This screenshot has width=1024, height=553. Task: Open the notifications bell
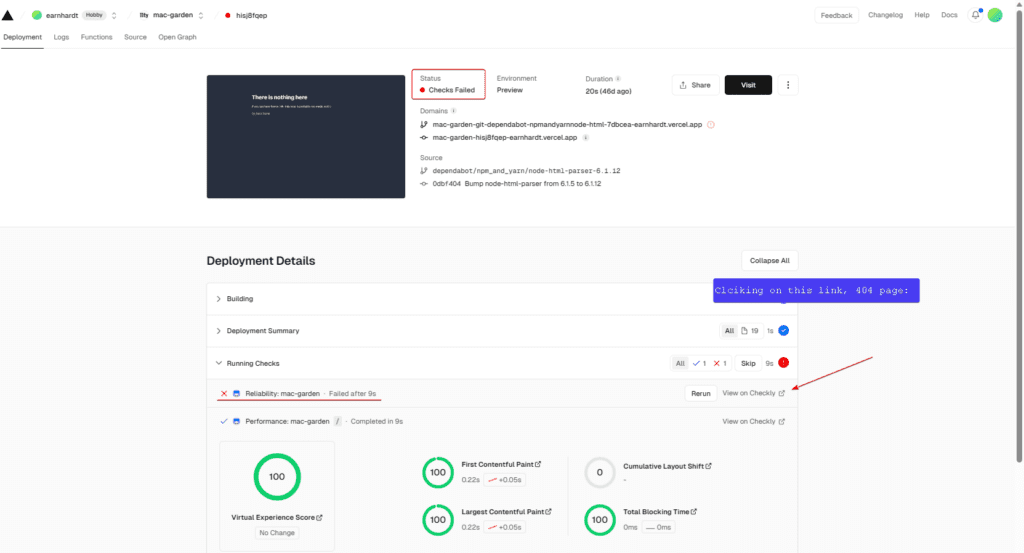click(975, 15)
